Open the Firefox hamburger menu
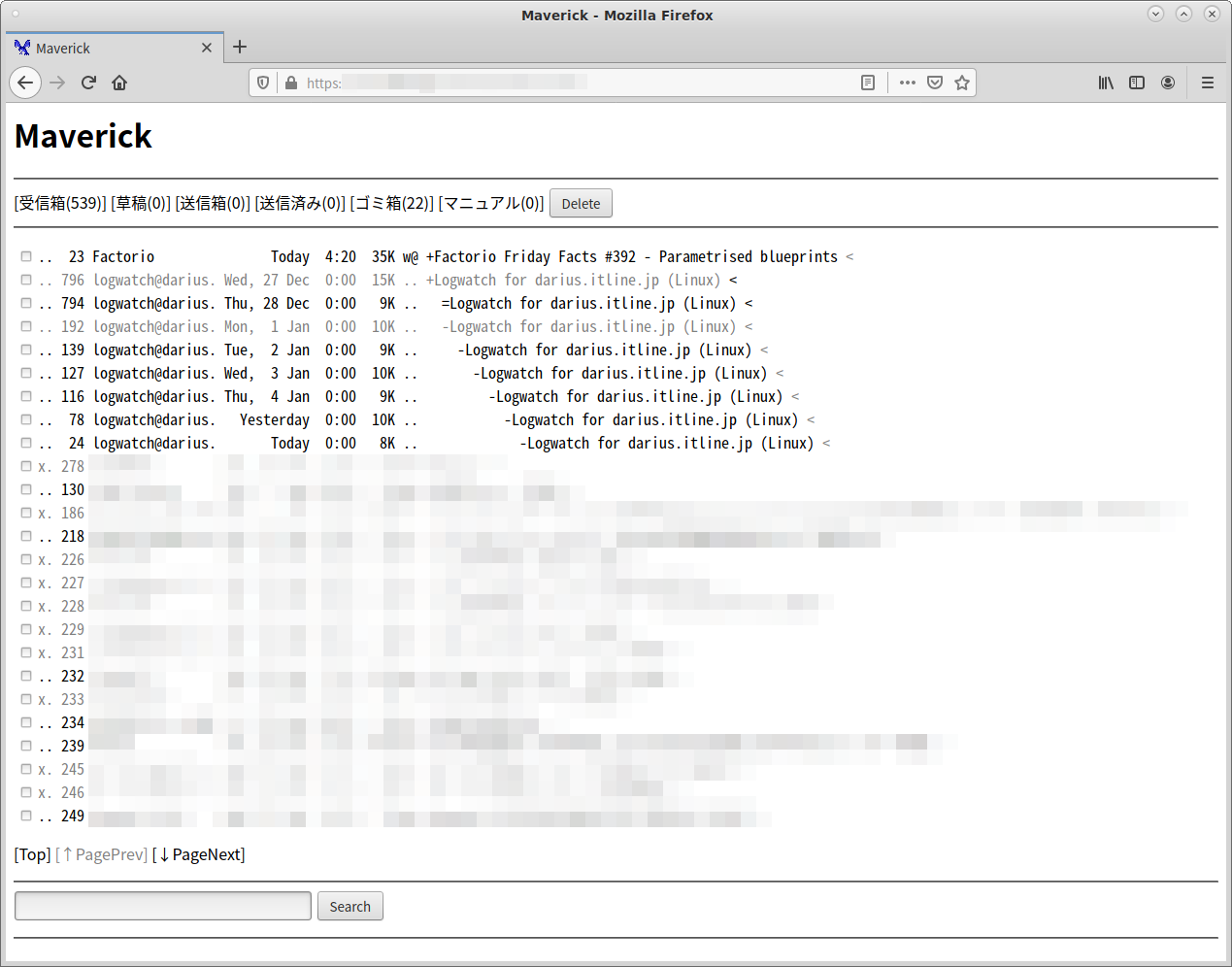The image size is (1232, 967). (1207, 83)
